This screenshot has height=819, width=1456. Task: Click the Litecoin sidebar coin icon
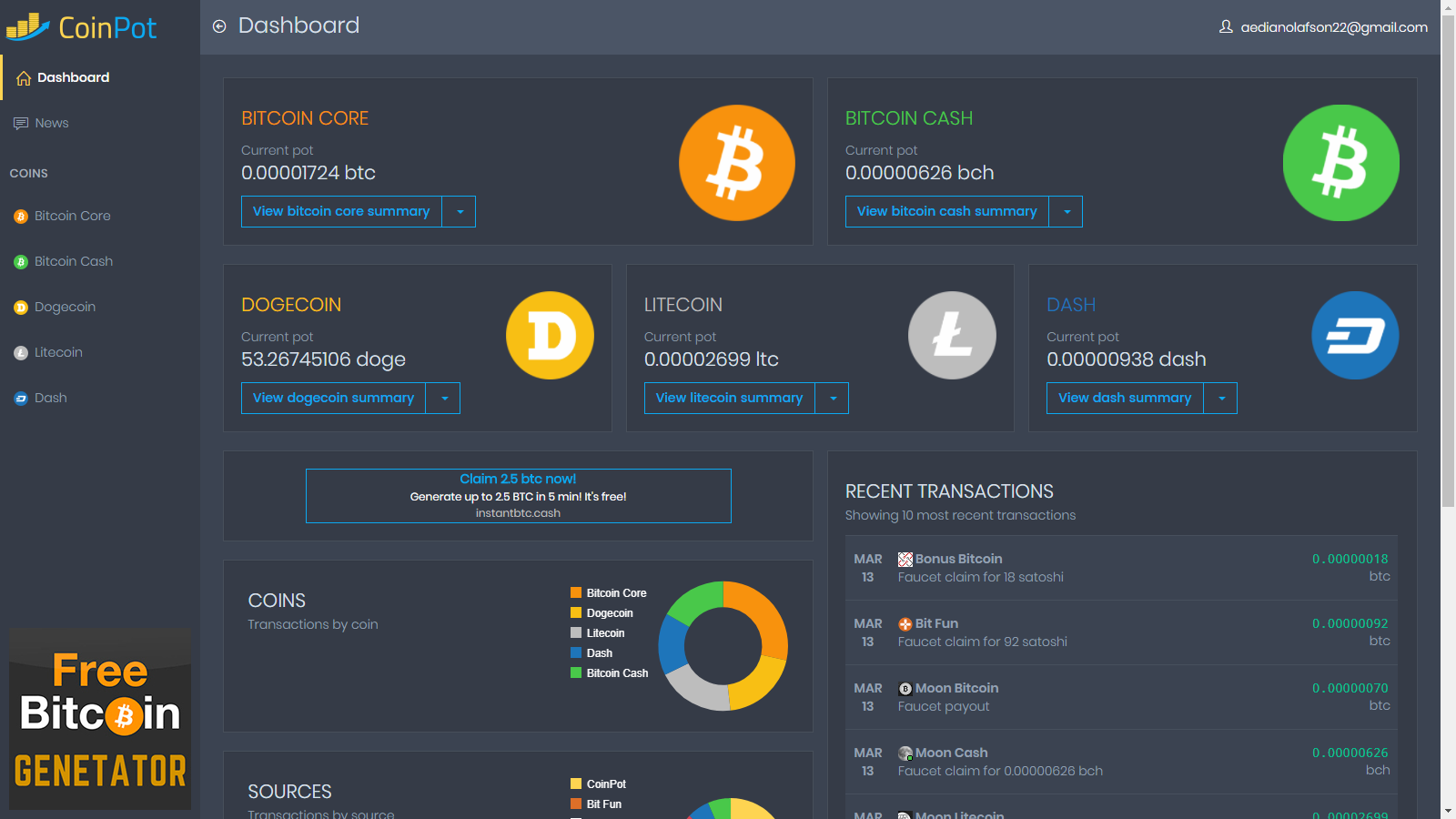[x=21, y=353]
